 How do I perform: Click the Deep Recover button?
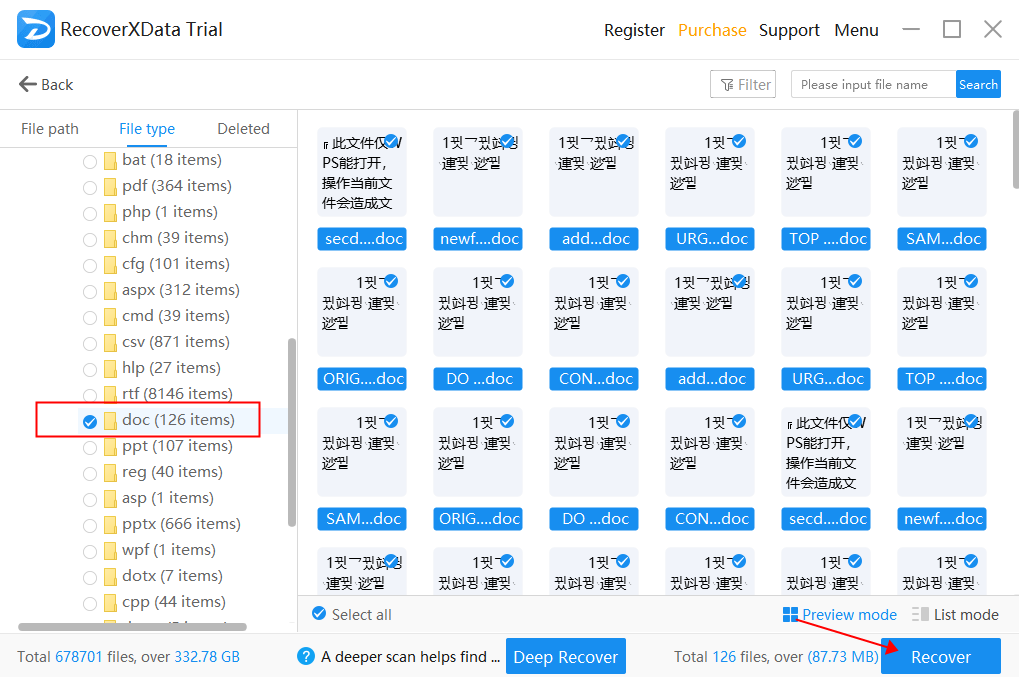(x=565, y=657)
